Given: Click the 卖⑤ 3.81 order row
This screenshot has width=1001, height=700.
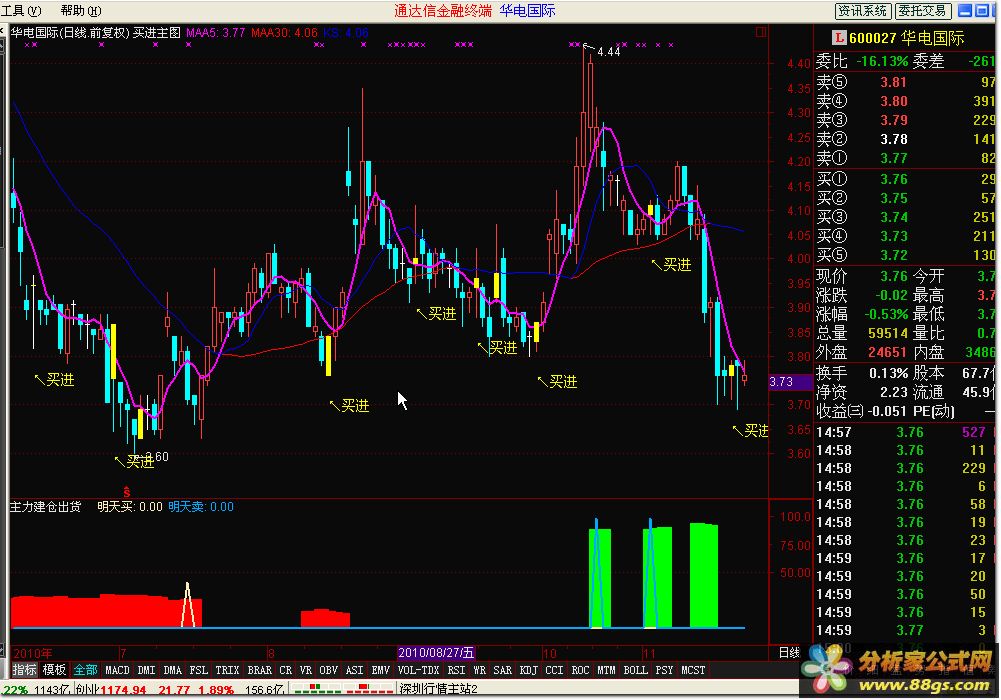Looking at the screenshot, I should (905, 82).
